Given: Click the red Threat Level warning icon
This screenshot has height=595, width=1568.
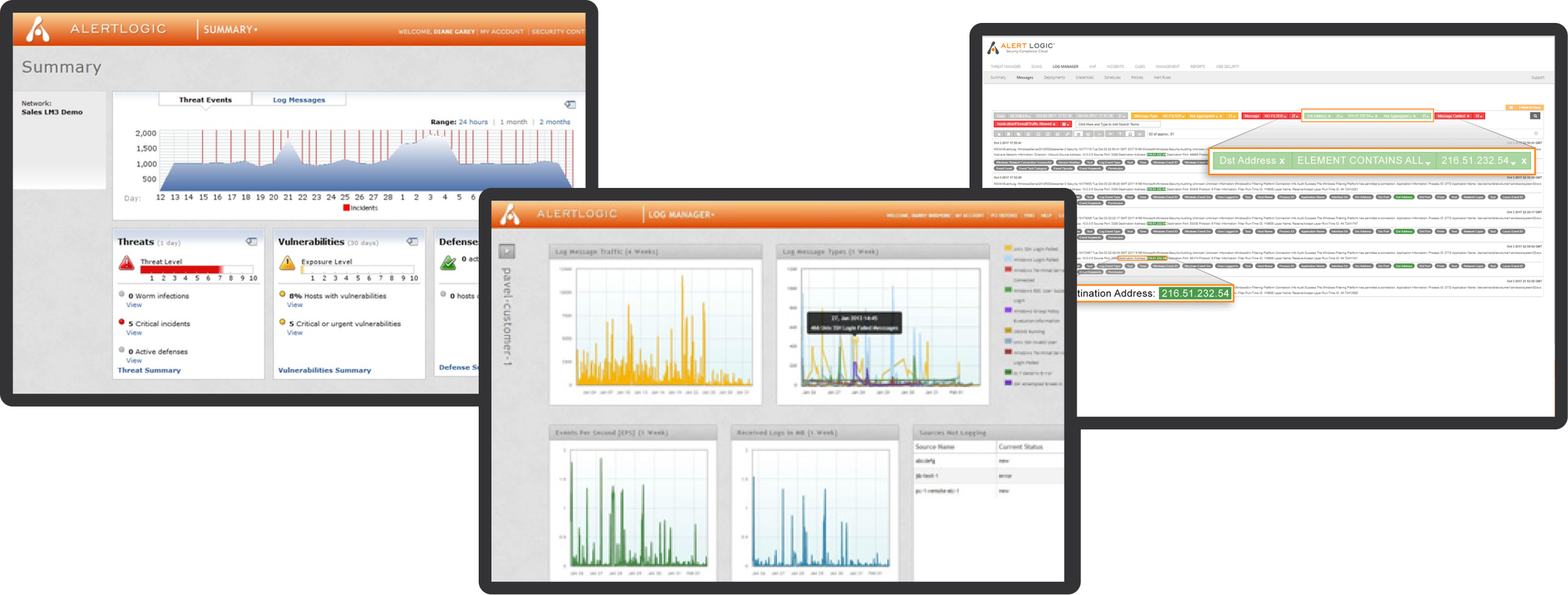Looking at the screenshot, I should (x=126, y=262).
